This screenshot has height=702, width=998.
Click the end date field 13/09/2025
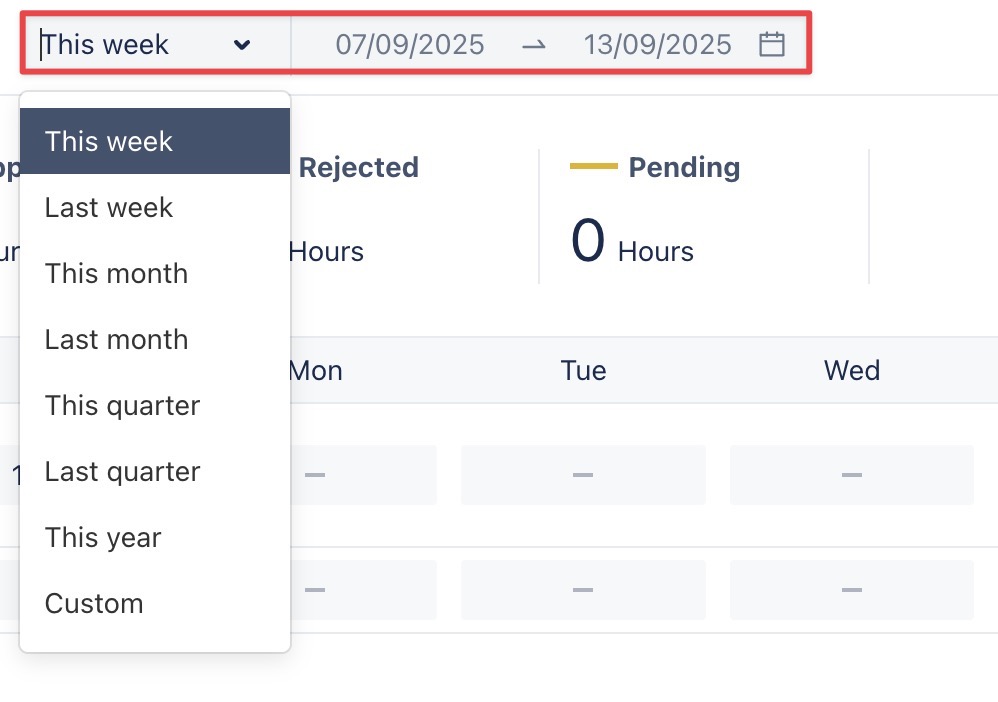[657, 45]
